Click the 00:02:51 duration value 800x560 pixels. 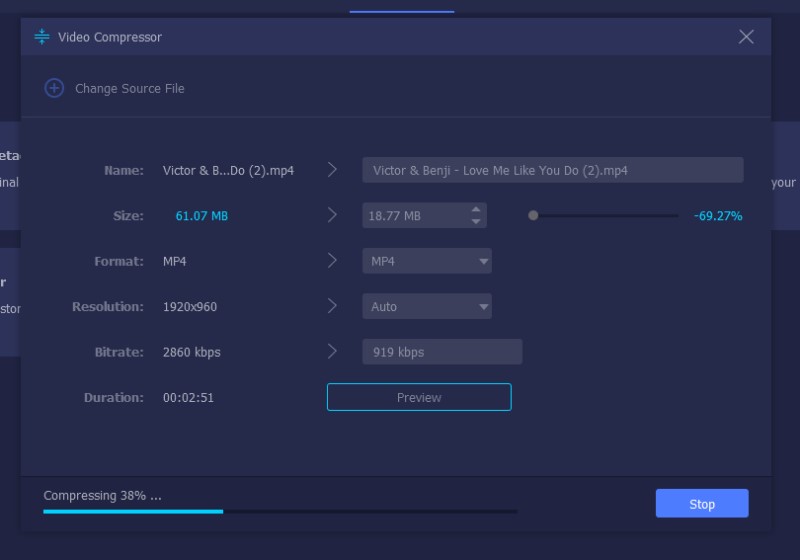tap(188, 398)
